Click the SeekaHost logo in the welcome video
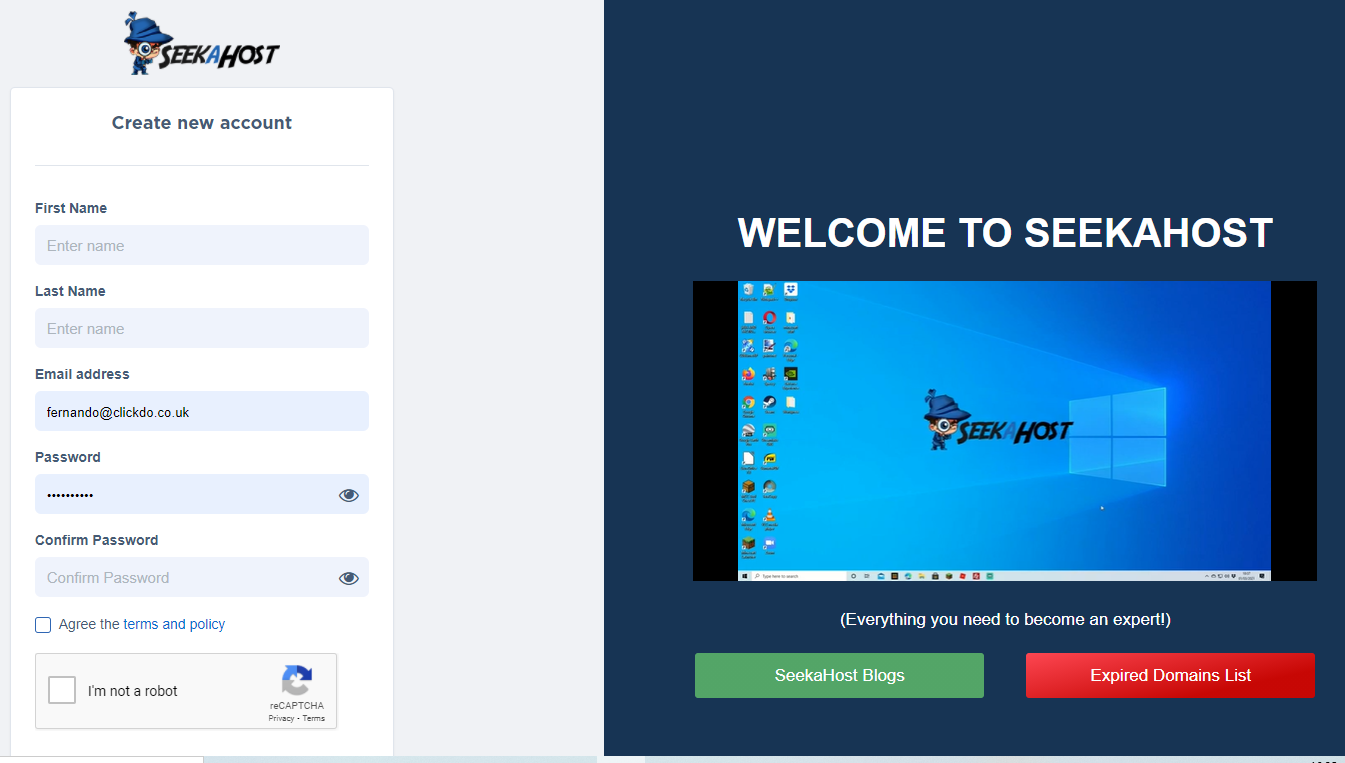This screenshot has width=1345, height=763. (997, 420)
